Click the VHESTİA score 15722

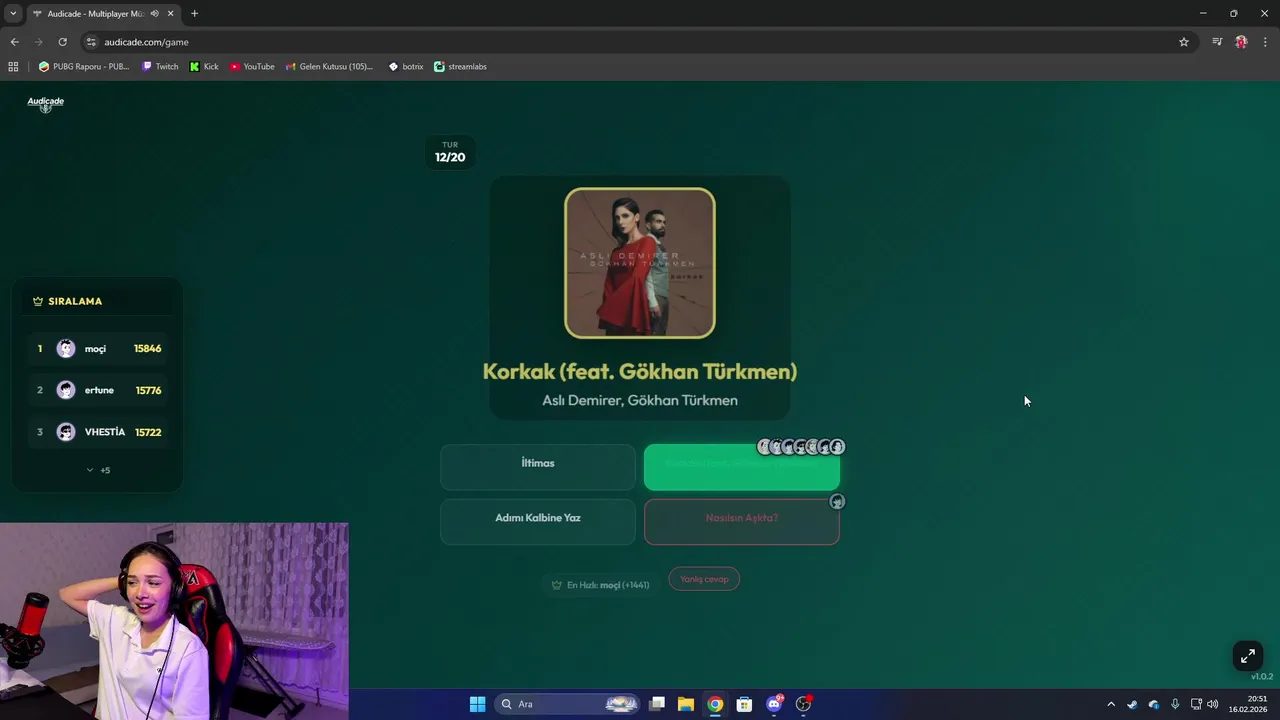tap(148, 432)
